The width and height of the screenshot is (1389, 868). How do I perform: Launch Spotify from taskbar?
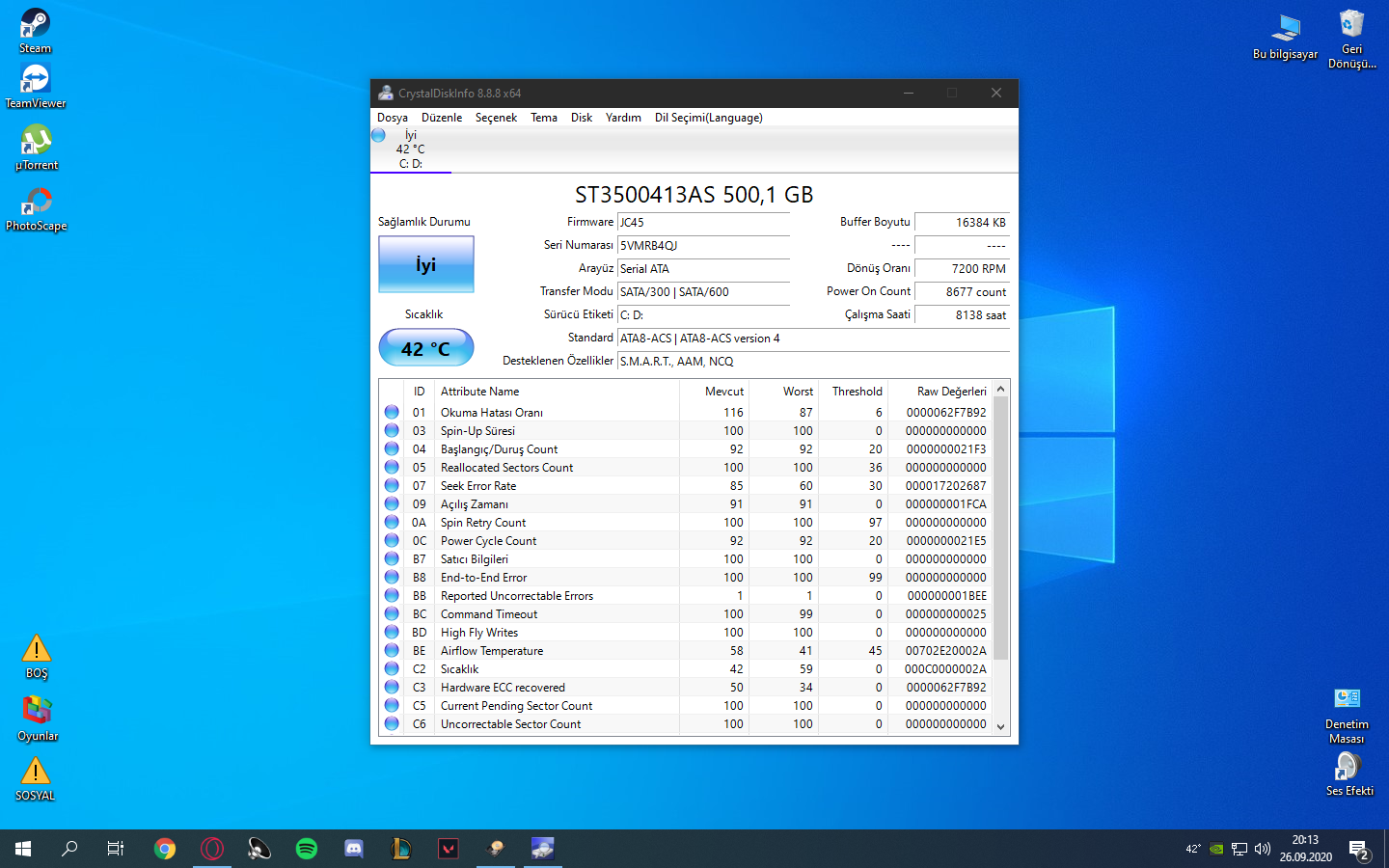tap(307, 849)
